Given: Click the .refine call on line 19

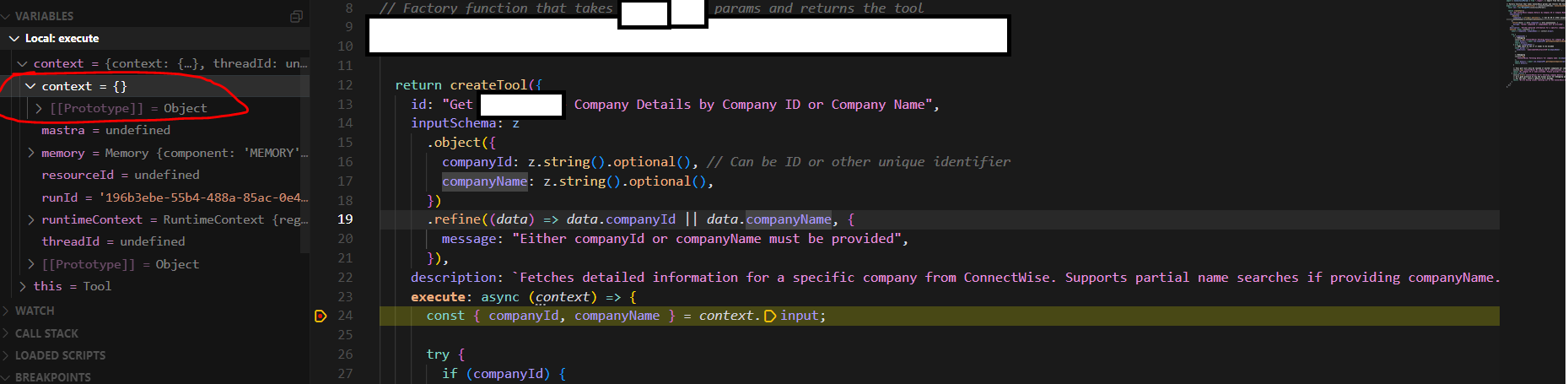Looking at the screenshot, I should pyautogui.click(x=454, y=219).
